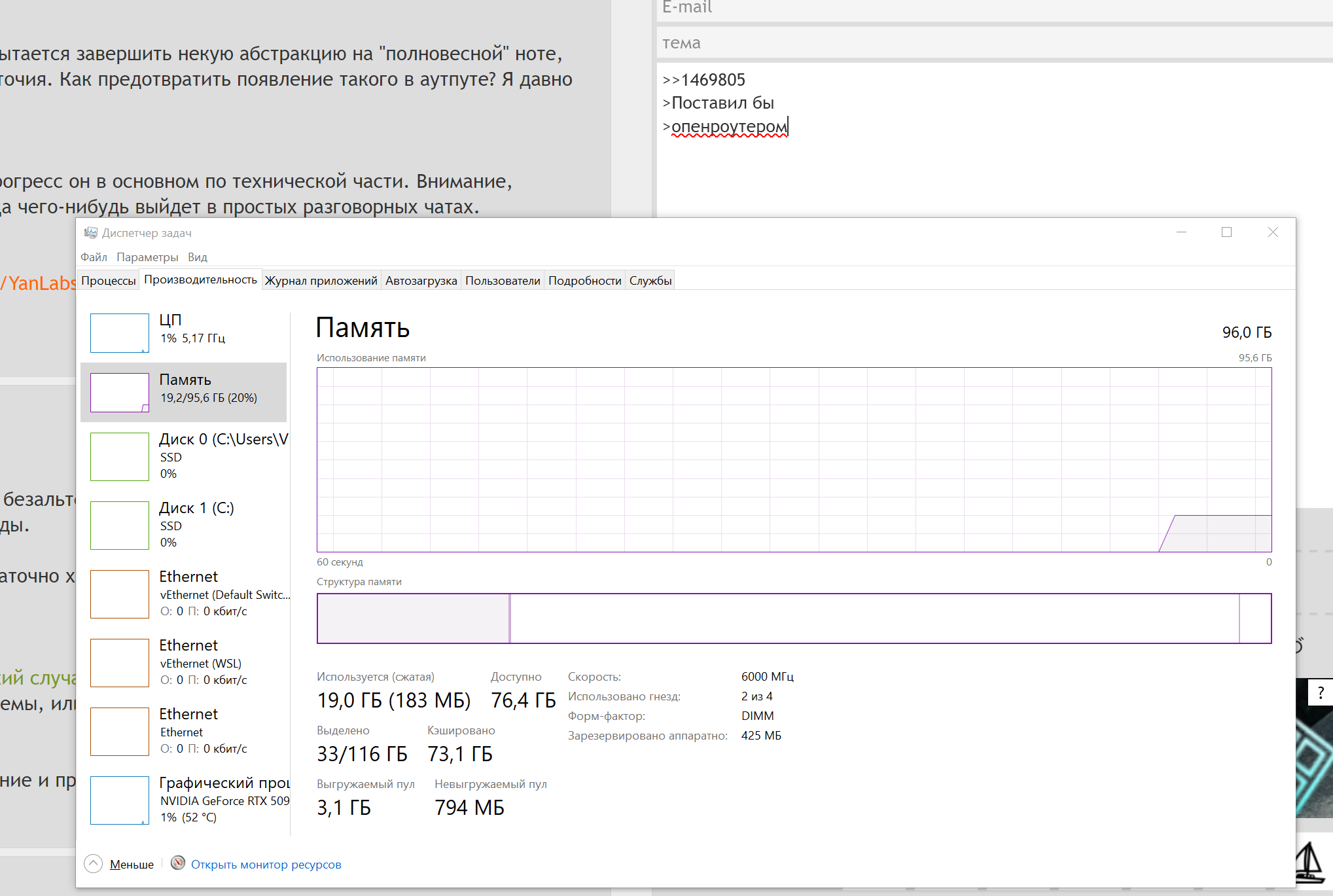Click the Task Manager app icon in title bar

pyautogui.click(x=91, y=233)
